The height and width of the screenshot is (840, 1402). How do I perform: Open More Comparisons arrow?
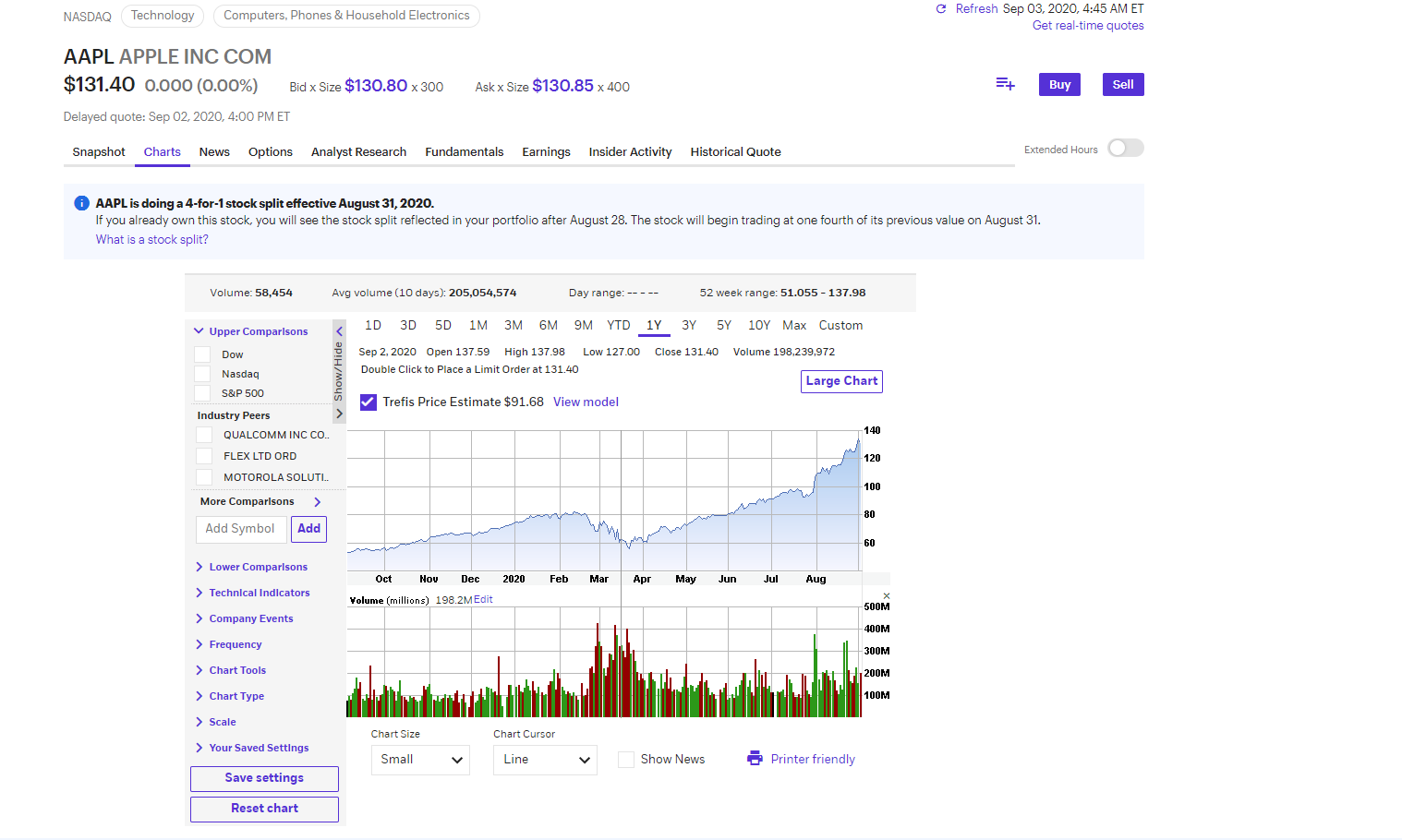click(318, 502)
